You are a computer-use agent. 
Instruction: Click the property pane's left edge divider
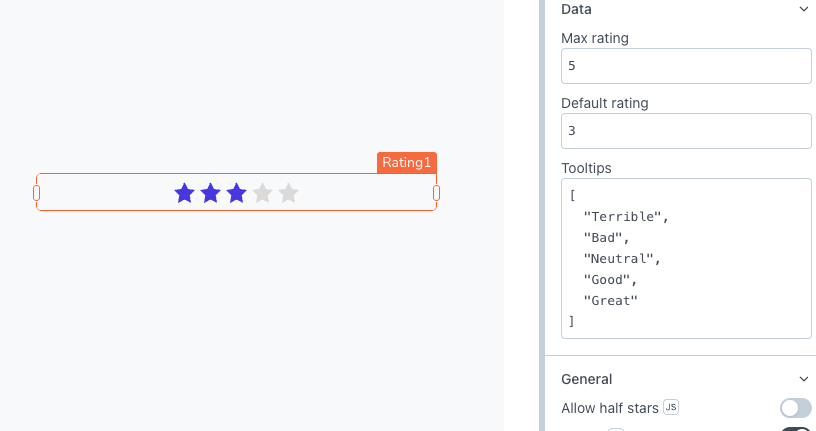click(x=542, y=215)
